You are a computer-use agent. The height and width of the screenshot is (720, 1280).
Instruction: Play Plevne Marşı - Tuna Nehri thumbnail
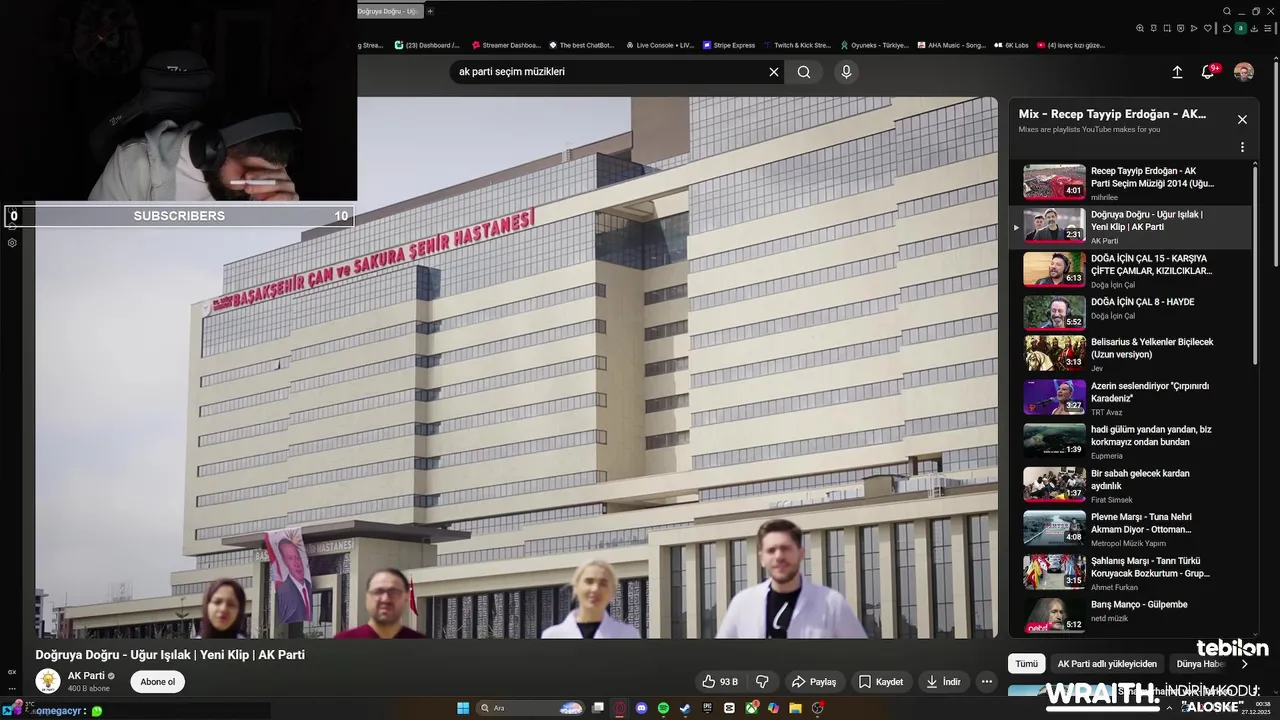(1054, 527)
